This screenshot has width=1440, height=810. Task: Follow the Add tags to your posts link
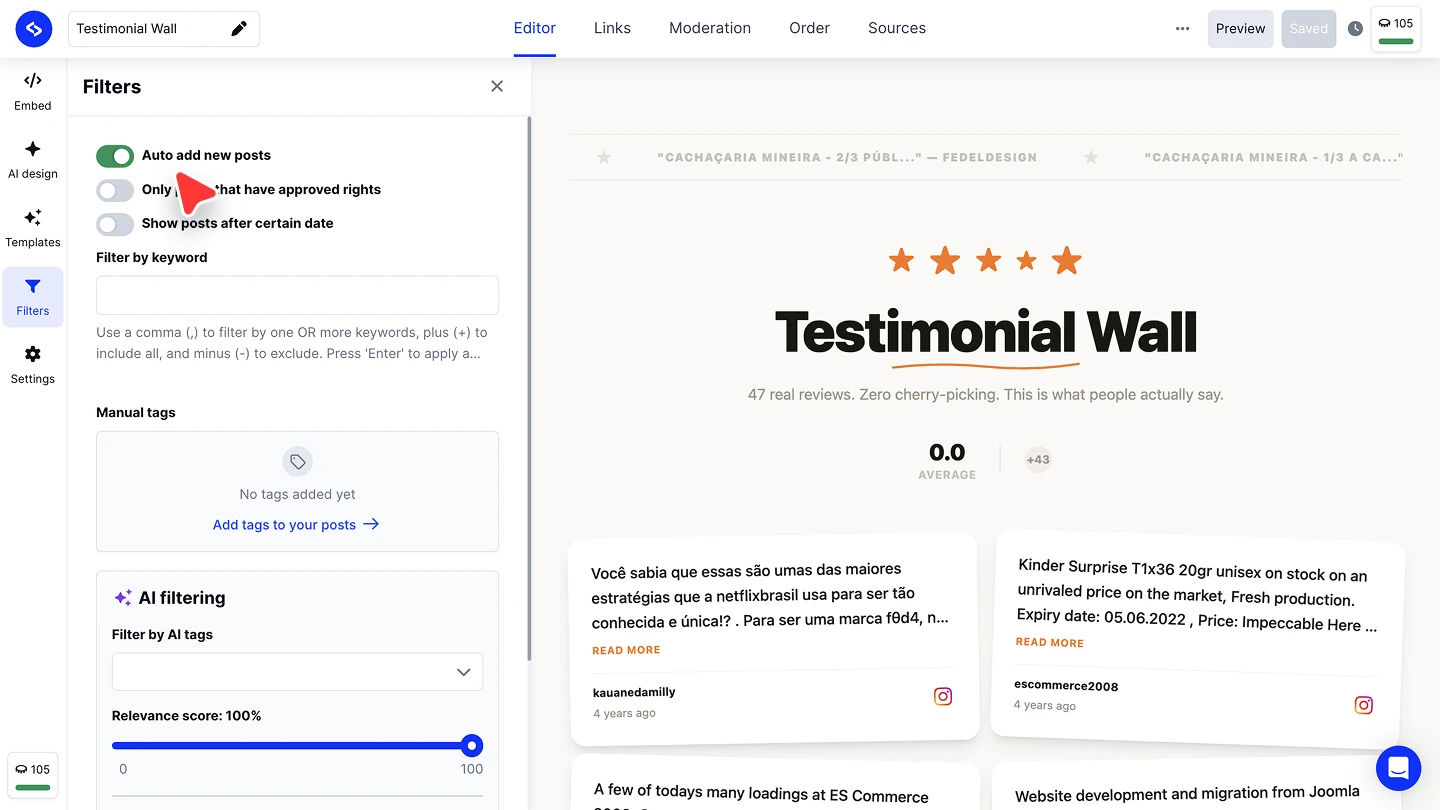click(x=296, y=524)
